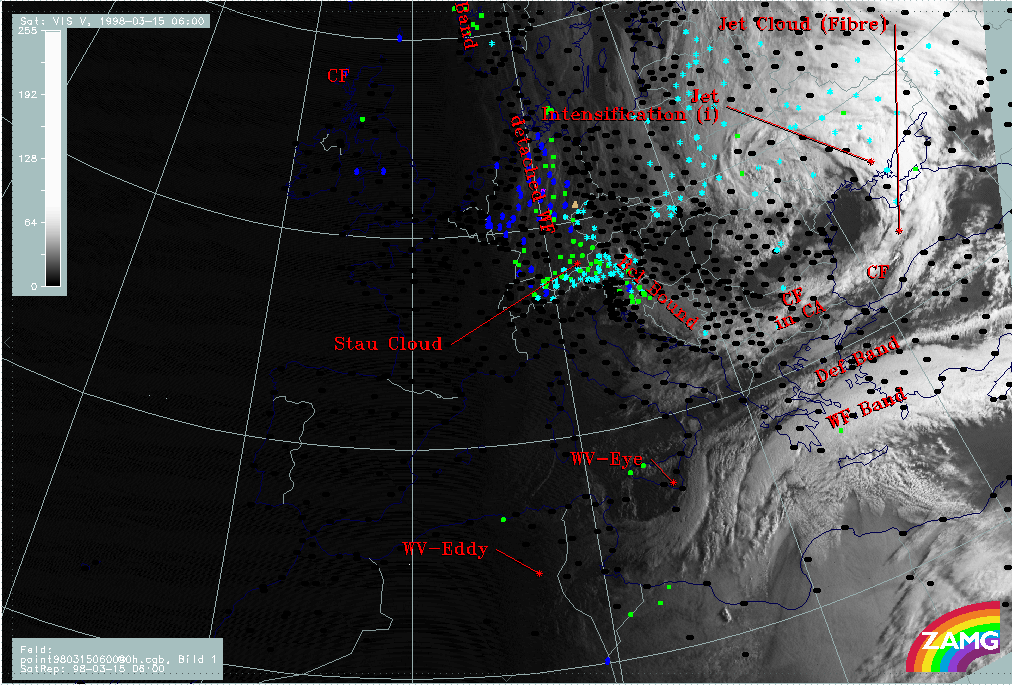Click red star below the Jet Cloud line
1012x685 pixels.
[x=898, y=231]
